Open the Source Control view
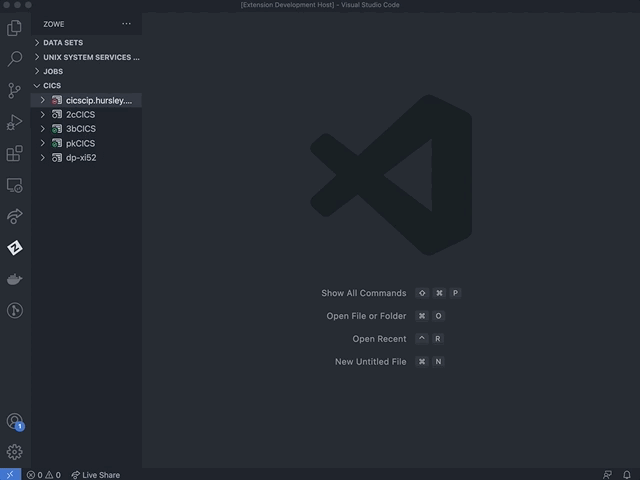 coord(15,91)
